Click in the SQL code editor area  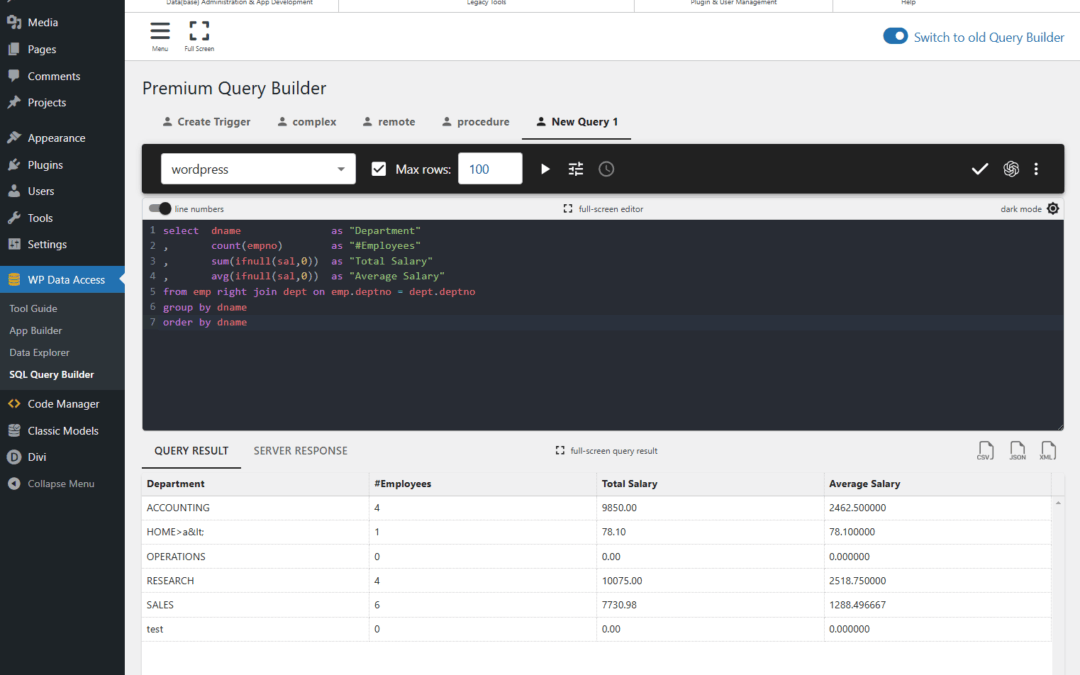point(603,325)
